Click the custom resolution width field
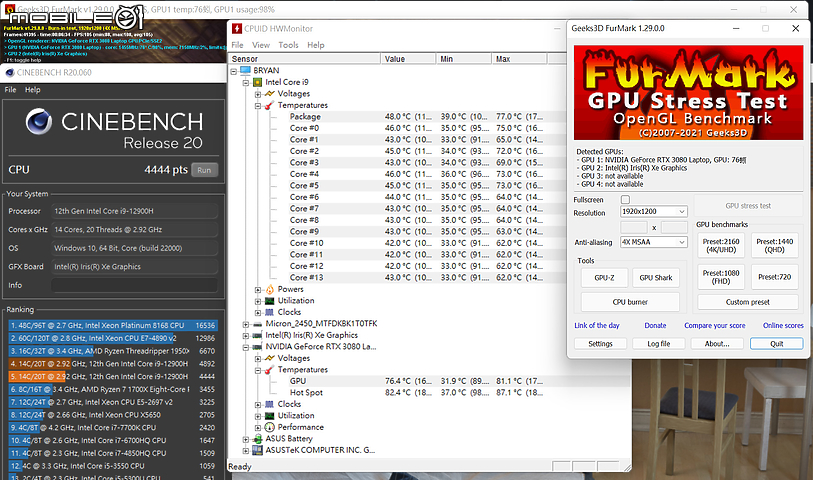 pyautogui.click(x=634, y=228)
